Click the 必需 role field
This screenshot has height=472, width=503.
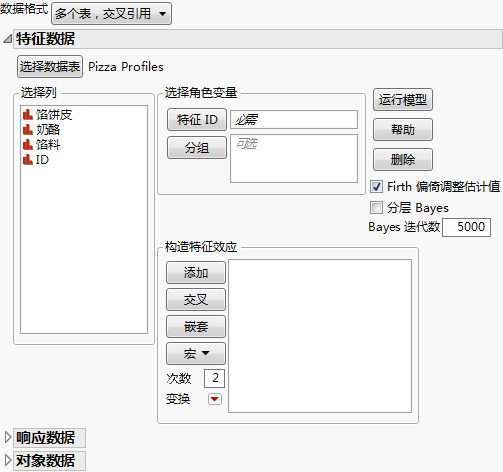pyautogui.click(x=294, y=120)
